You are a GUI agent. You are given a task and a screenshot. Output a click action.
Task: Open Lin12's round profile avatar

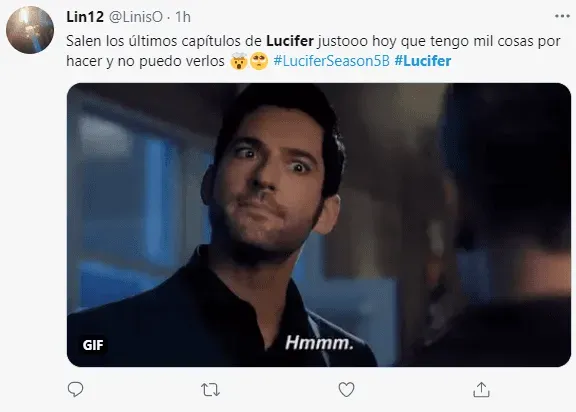[x=30, y=30]
